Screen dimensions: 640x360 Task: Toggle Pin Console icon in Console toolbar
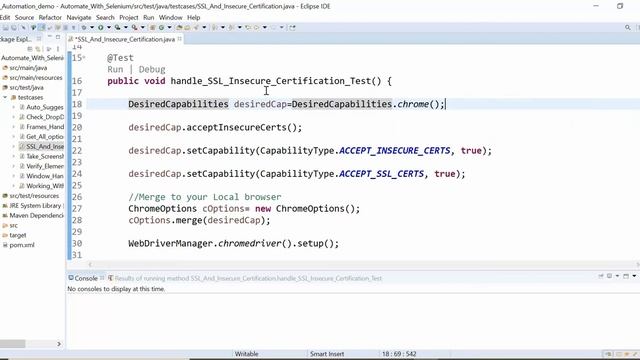pyautogui.click(x=601, y=276)
